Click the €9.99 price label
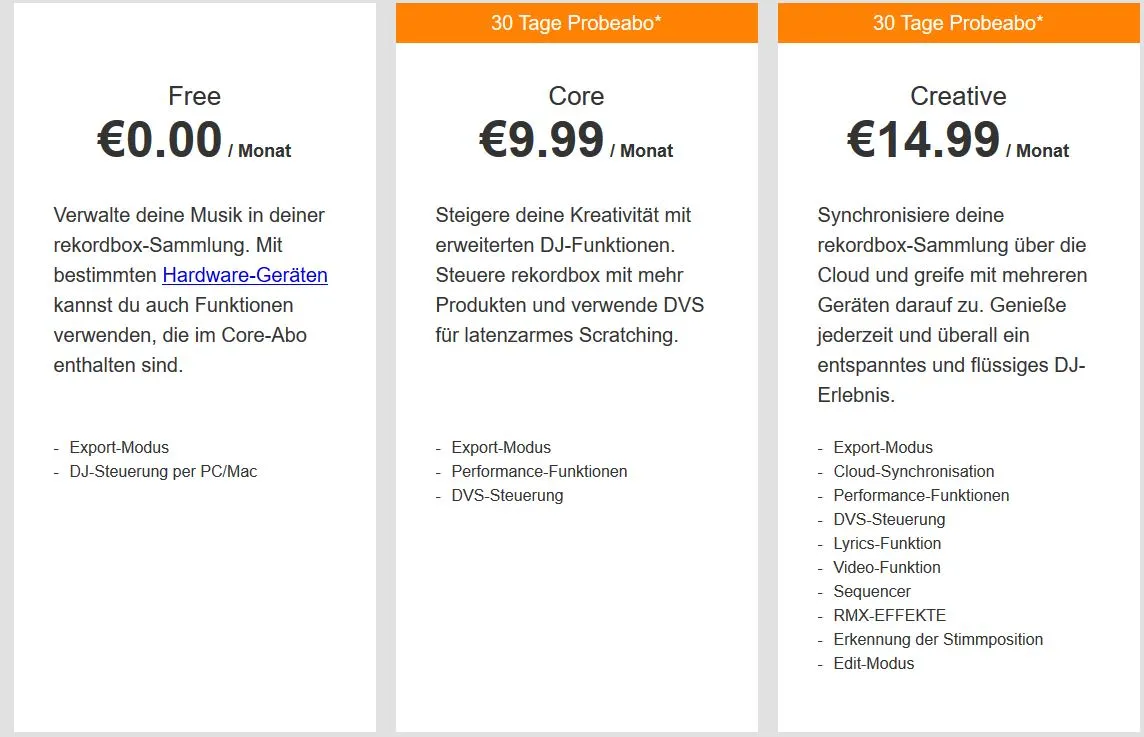The image size is (1144, 737). [x=540, y=140]
